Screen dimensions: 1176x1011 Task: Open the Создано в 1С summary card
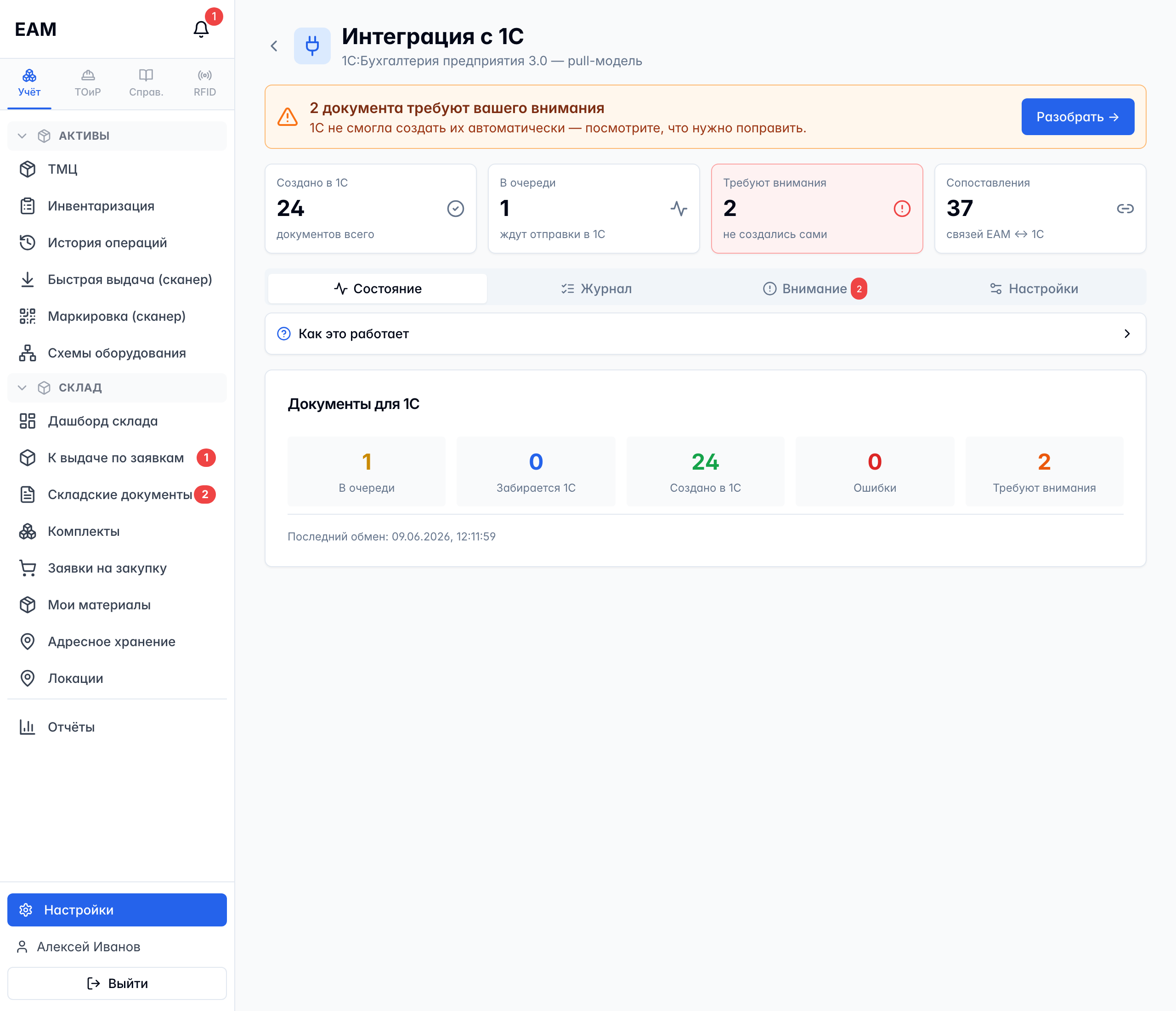click(x=371, y=209)
